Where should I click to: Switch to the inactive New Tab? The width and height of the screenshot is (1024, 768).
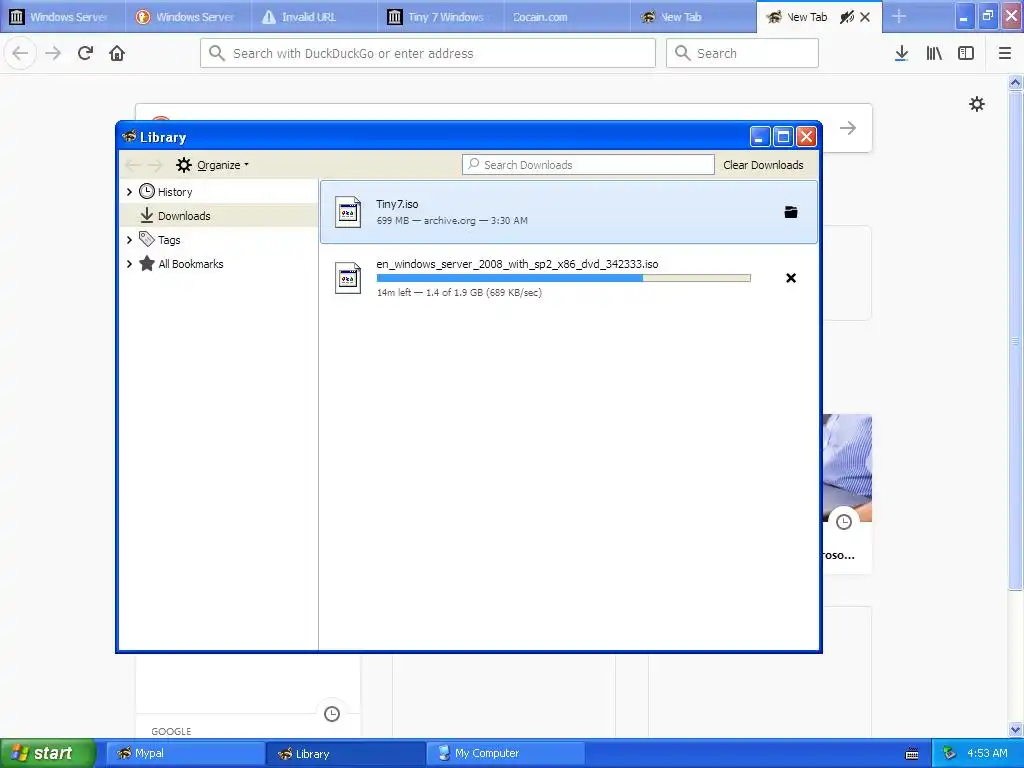[x=692, y=17]
